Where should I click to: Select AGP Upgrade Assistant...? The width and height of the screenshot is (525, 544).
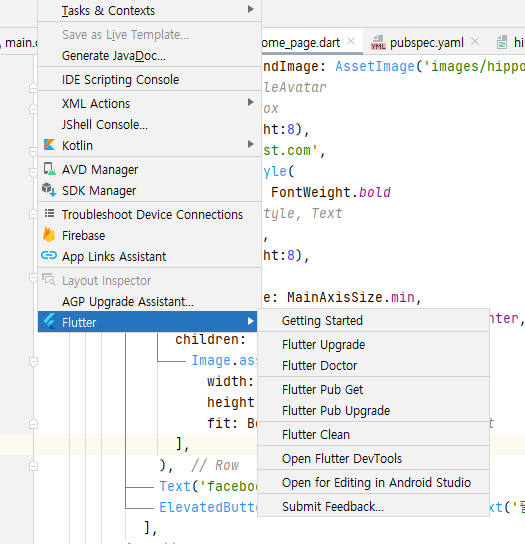150,301
